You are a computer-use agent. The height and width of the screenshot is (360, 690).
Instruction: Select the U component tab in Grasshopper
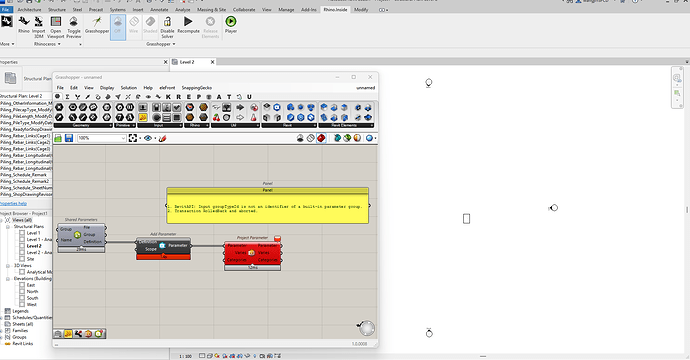249,97
